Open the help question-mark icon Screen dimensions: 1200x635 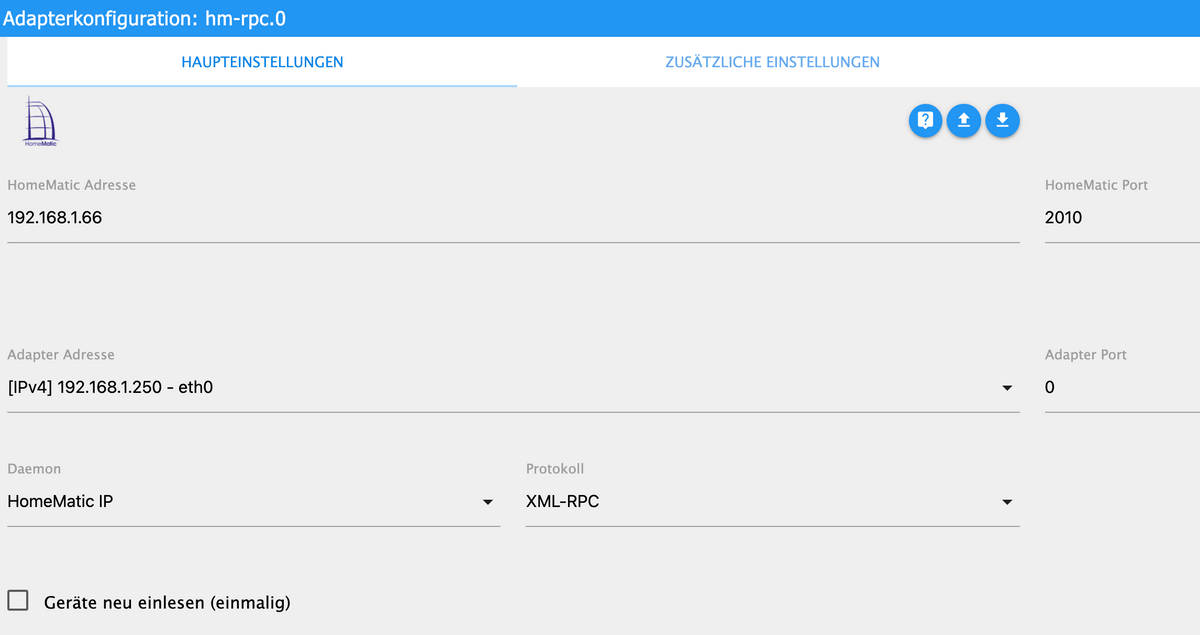[925, 121]
